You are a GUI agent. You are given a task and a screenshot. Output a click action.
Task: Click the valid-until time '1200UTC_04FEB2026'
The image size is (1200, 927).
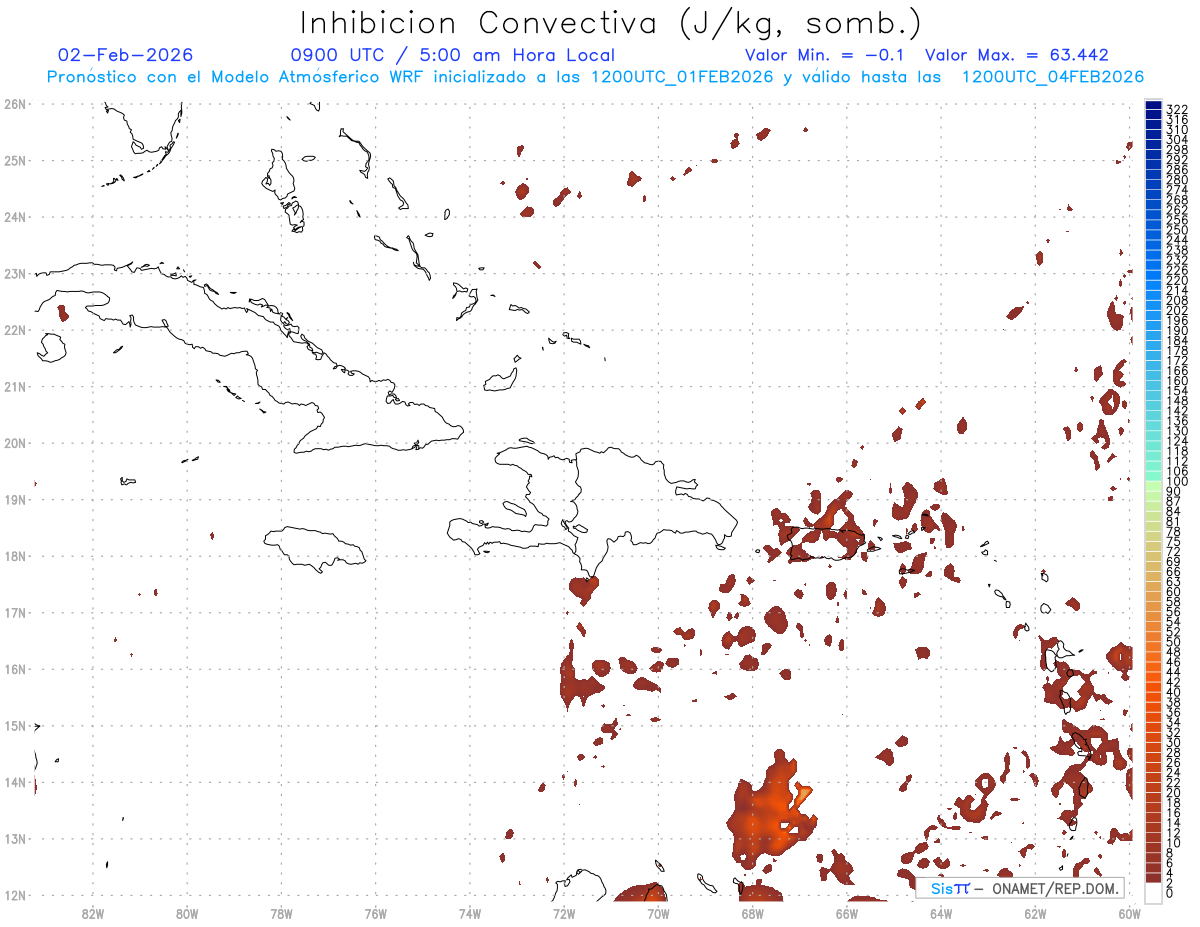[x=1053, y=77]
